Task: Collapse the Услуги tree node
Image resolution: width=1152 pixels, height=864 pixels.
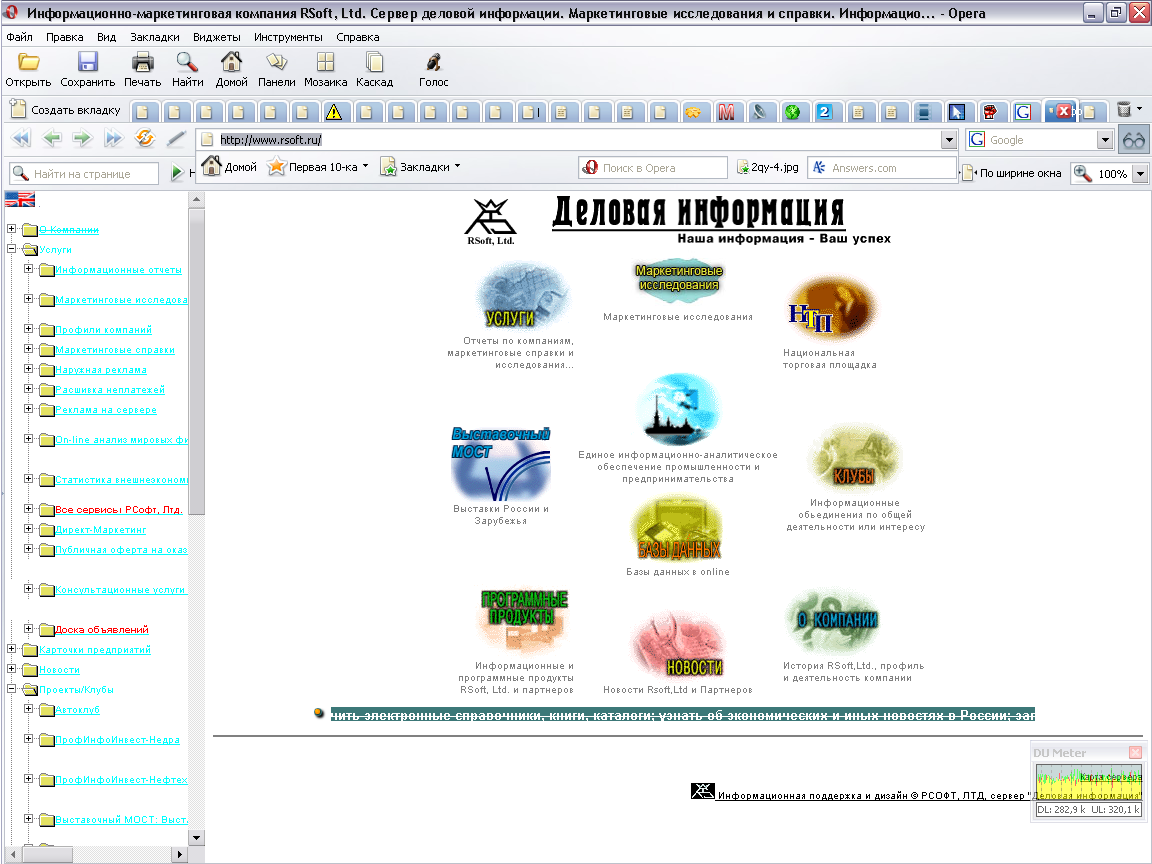Action: 12,249
